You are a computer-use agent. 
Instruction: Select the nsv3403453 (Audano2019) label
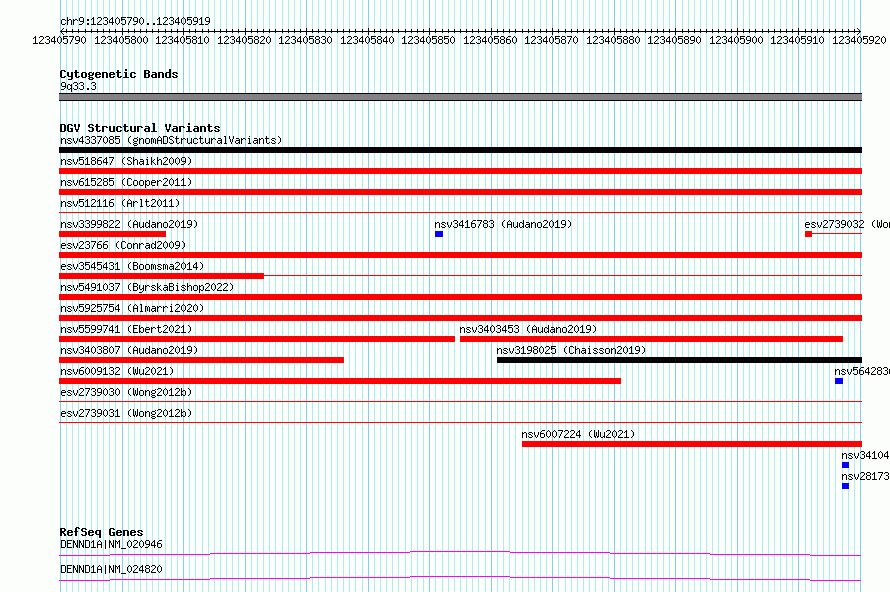528,329
